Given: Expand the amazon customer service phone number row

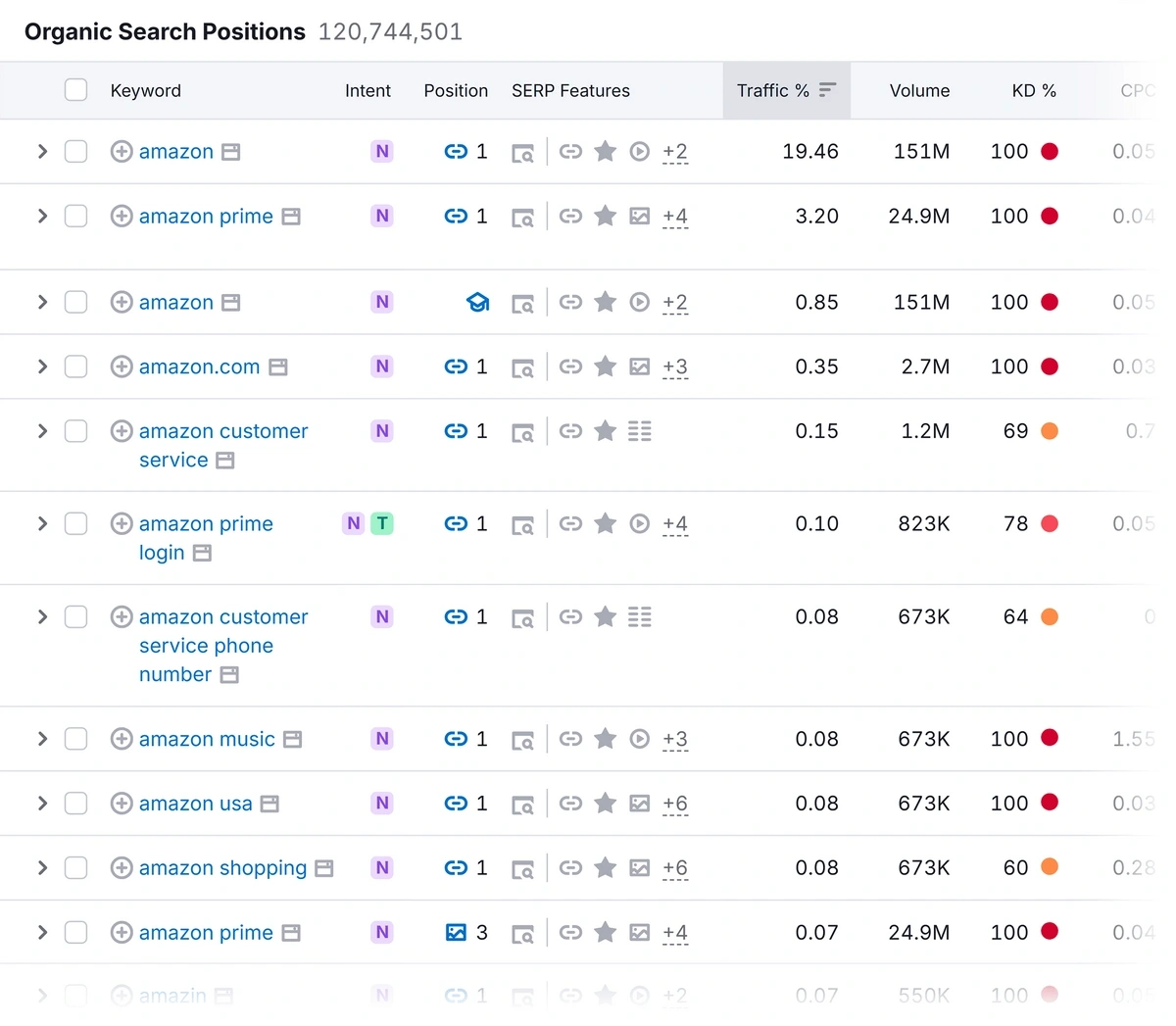Looking at the screenshot, I should pyautogui.click(x=42, y=617).
